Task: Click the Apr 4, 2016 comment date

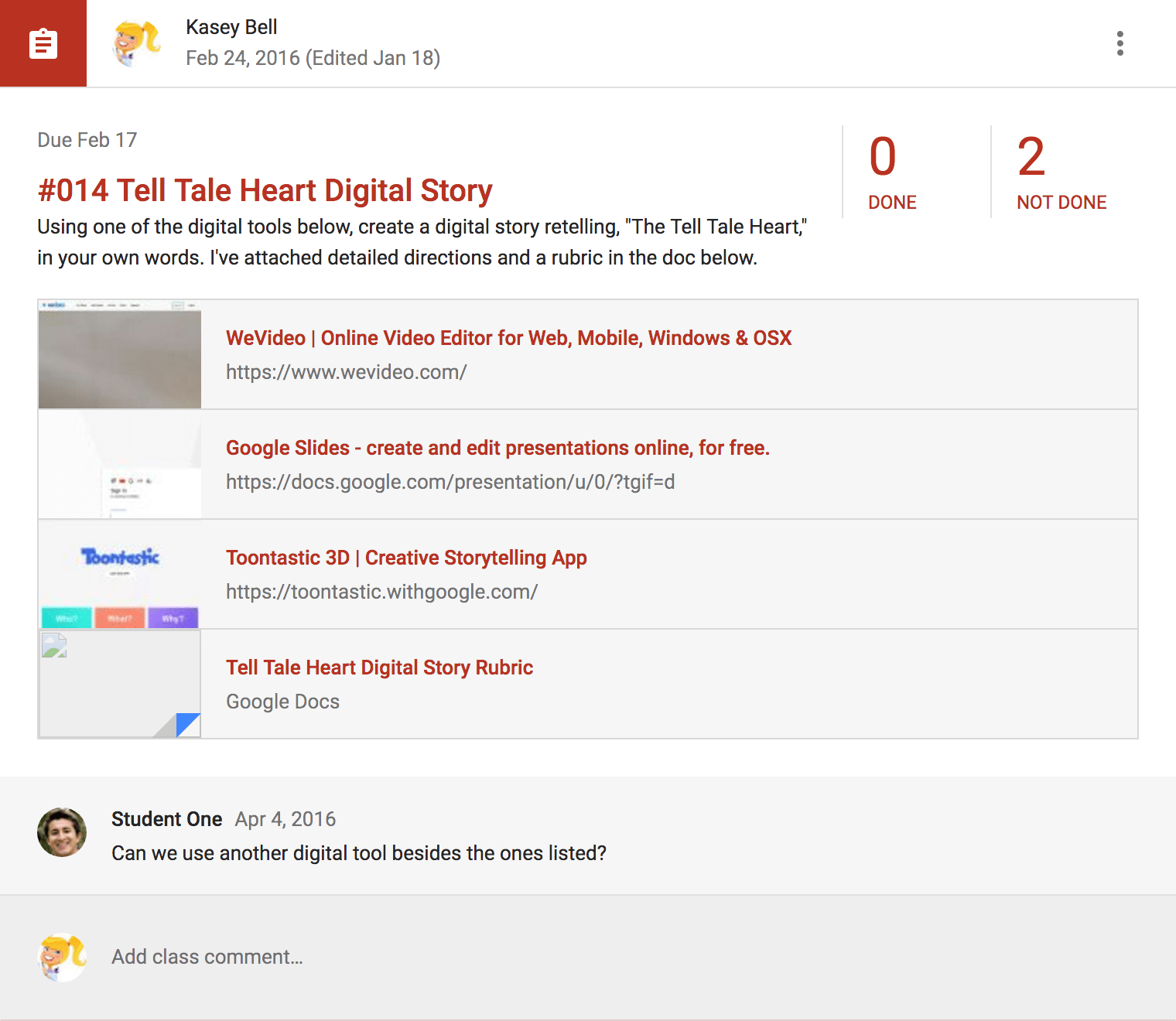Action: click(285, 819)
